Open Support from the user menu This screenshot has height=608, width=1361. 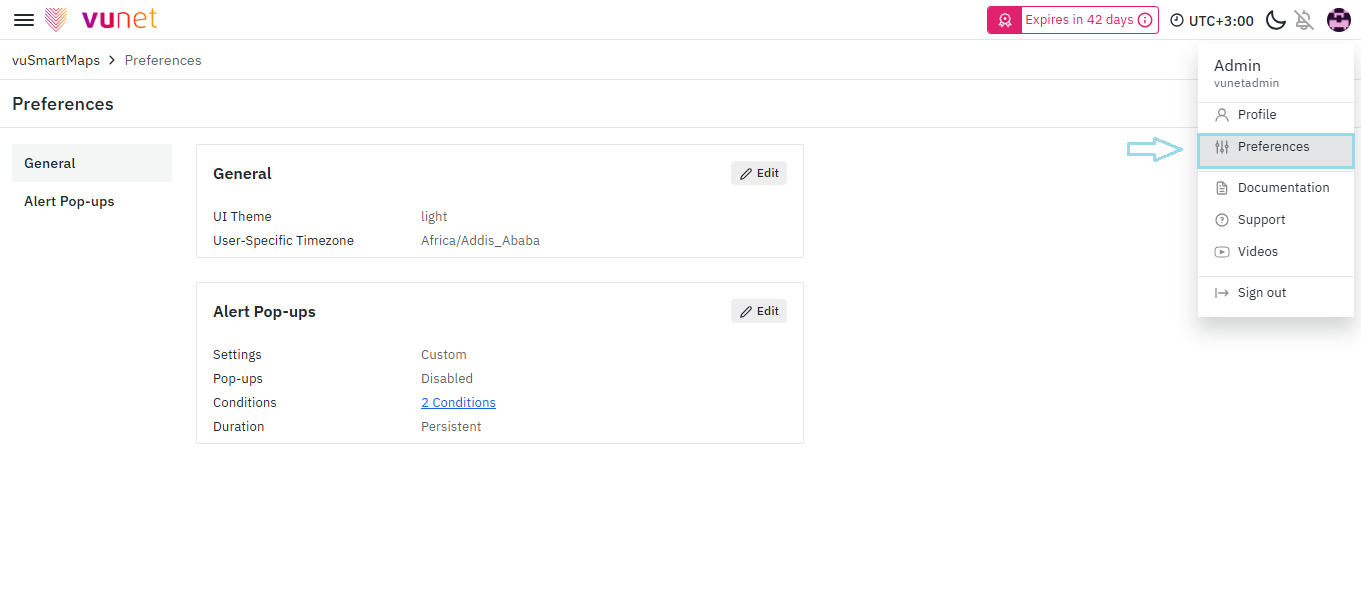pos(1261,220)
